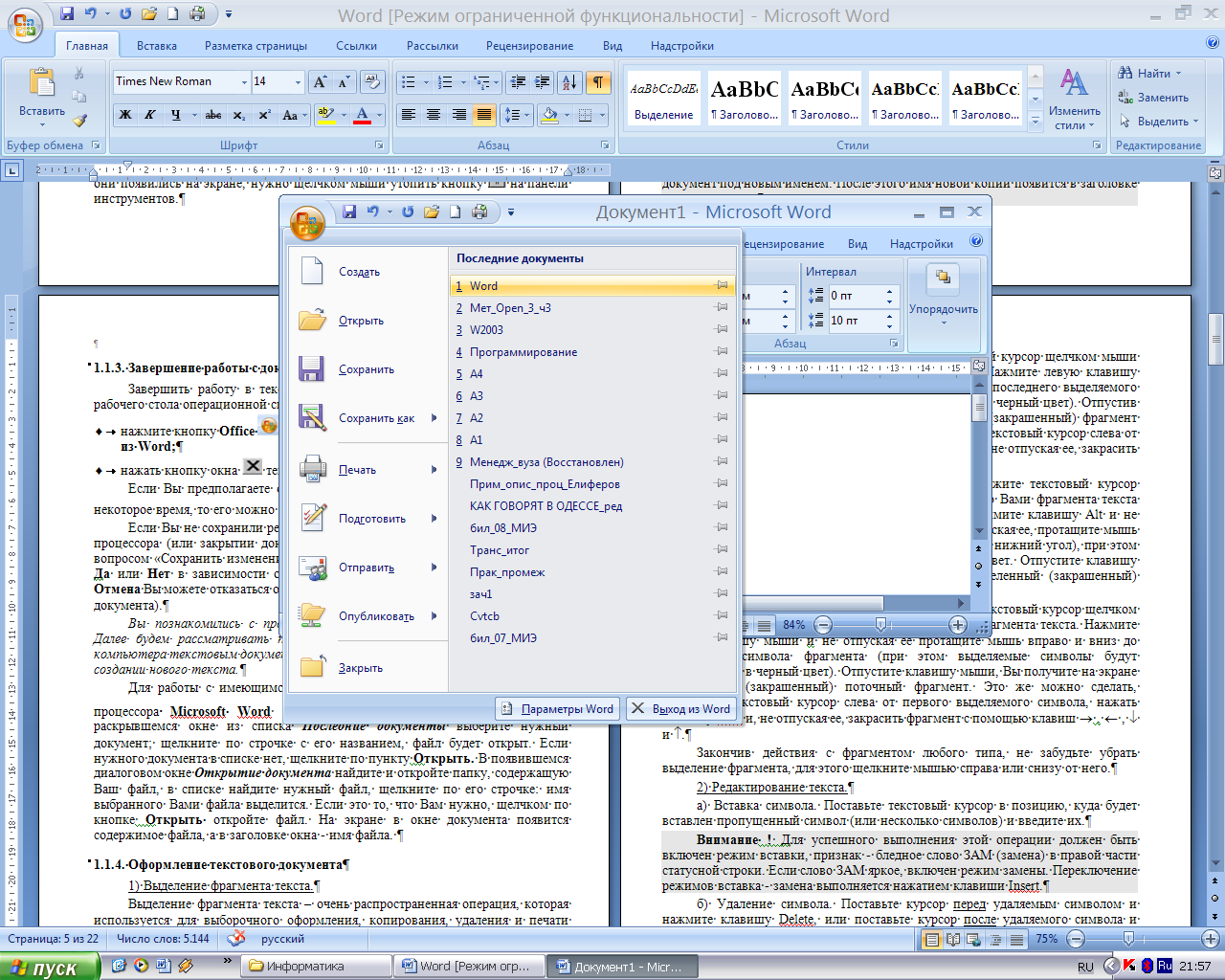Click the Decrease Indent icon

click(518, 81)
